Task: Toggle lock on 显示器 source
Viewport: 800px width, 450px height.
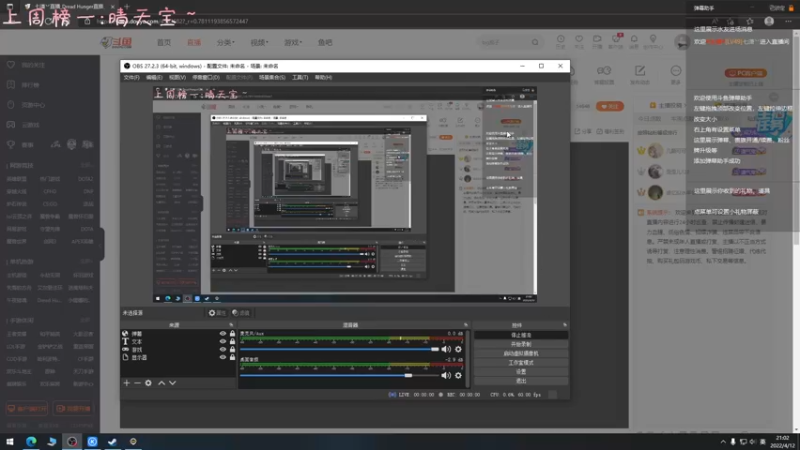Action: click(x=233, y=357)
